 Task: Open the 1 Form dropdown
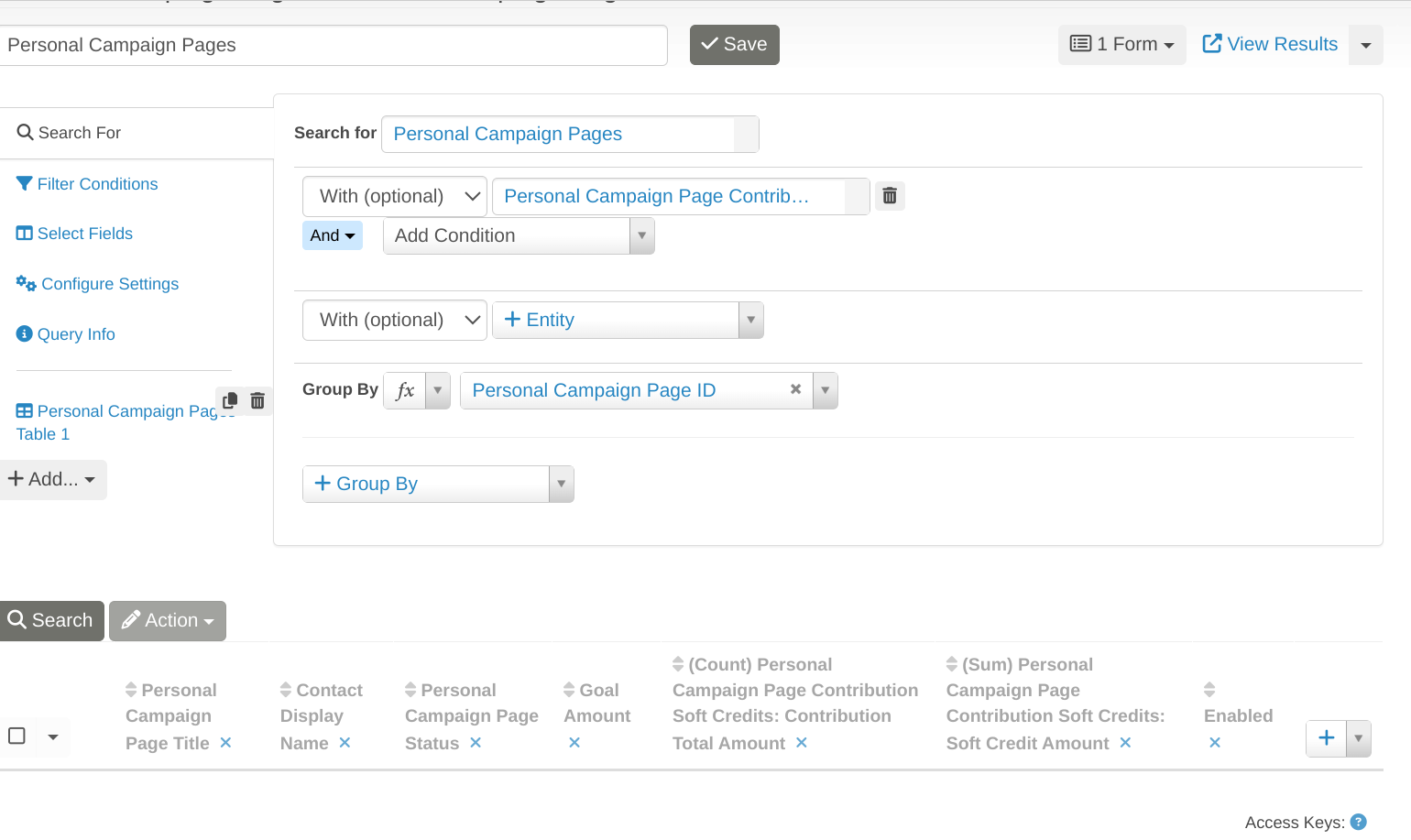tap(1121, 44)
